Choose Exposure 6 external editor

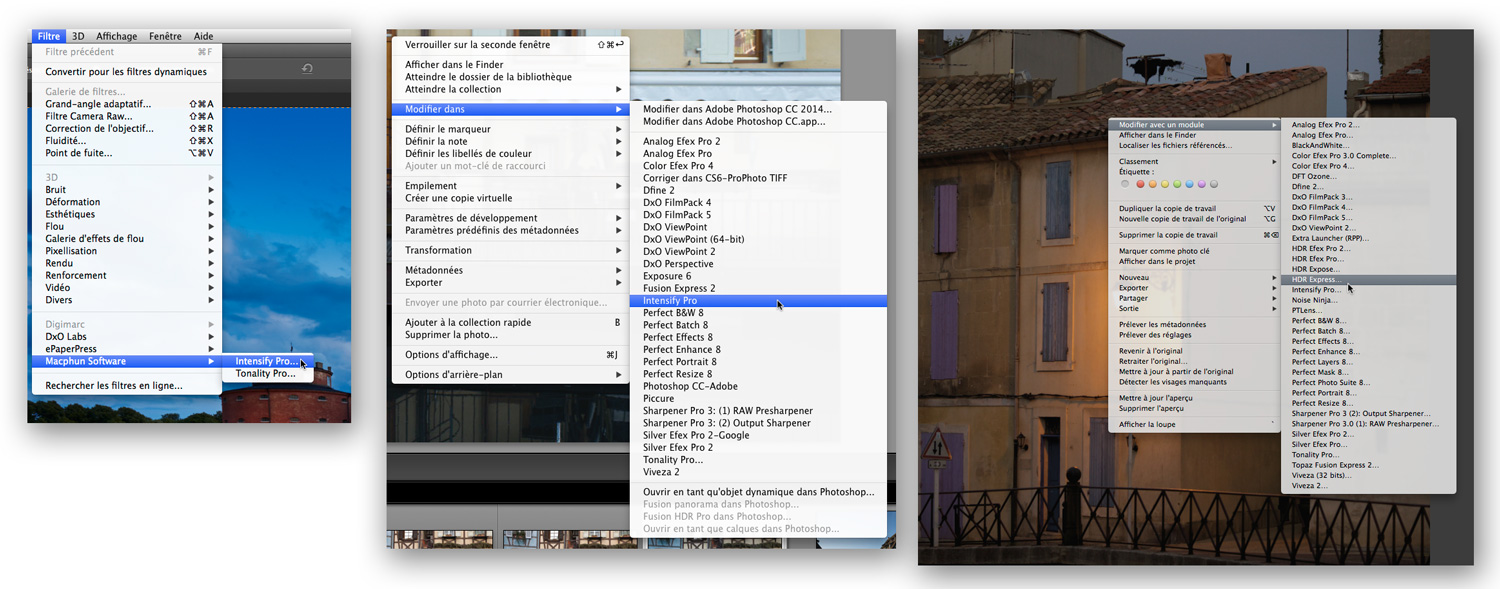[x=758, y=276]
